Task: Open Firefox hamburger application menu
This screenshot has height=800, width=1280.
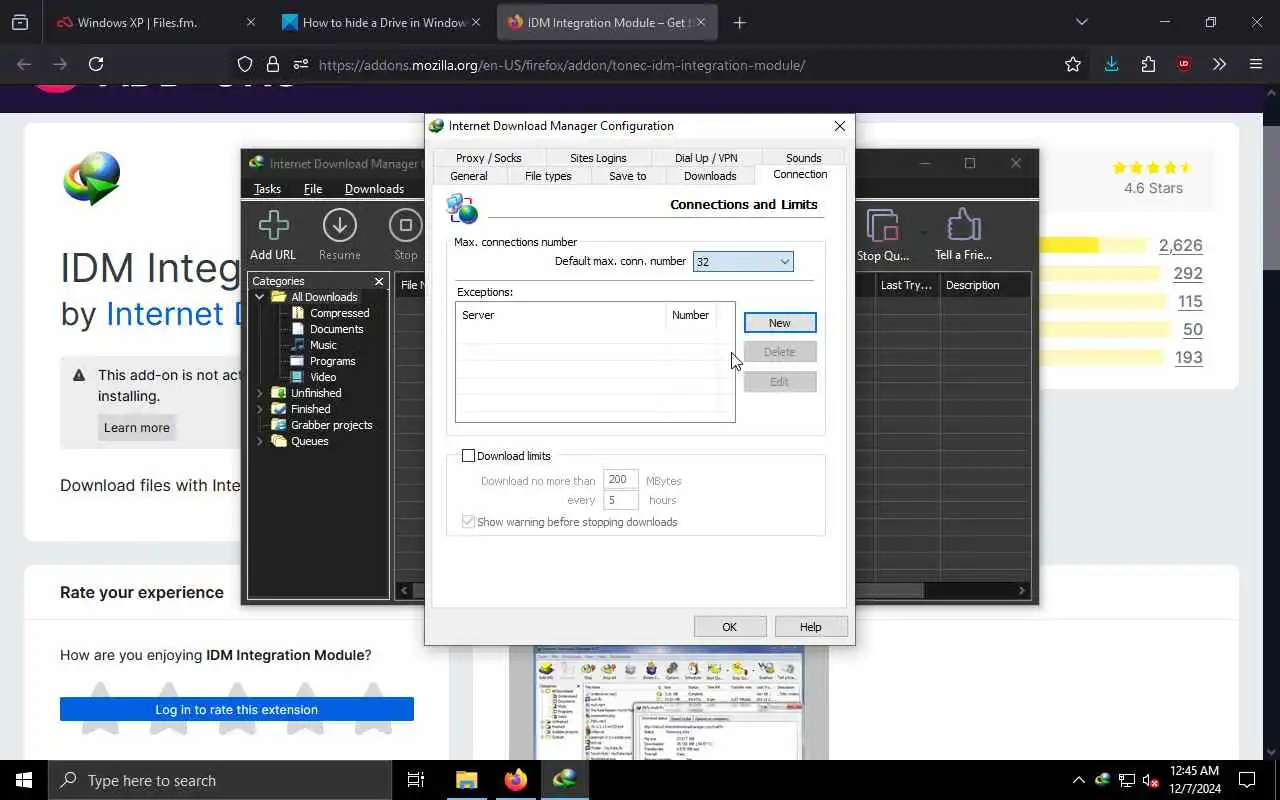Action: pos(1256,64)
